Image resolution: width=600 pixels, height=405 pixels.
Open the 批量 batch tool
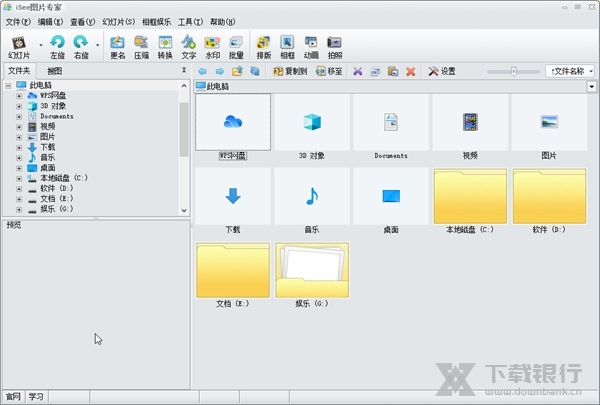236,47
